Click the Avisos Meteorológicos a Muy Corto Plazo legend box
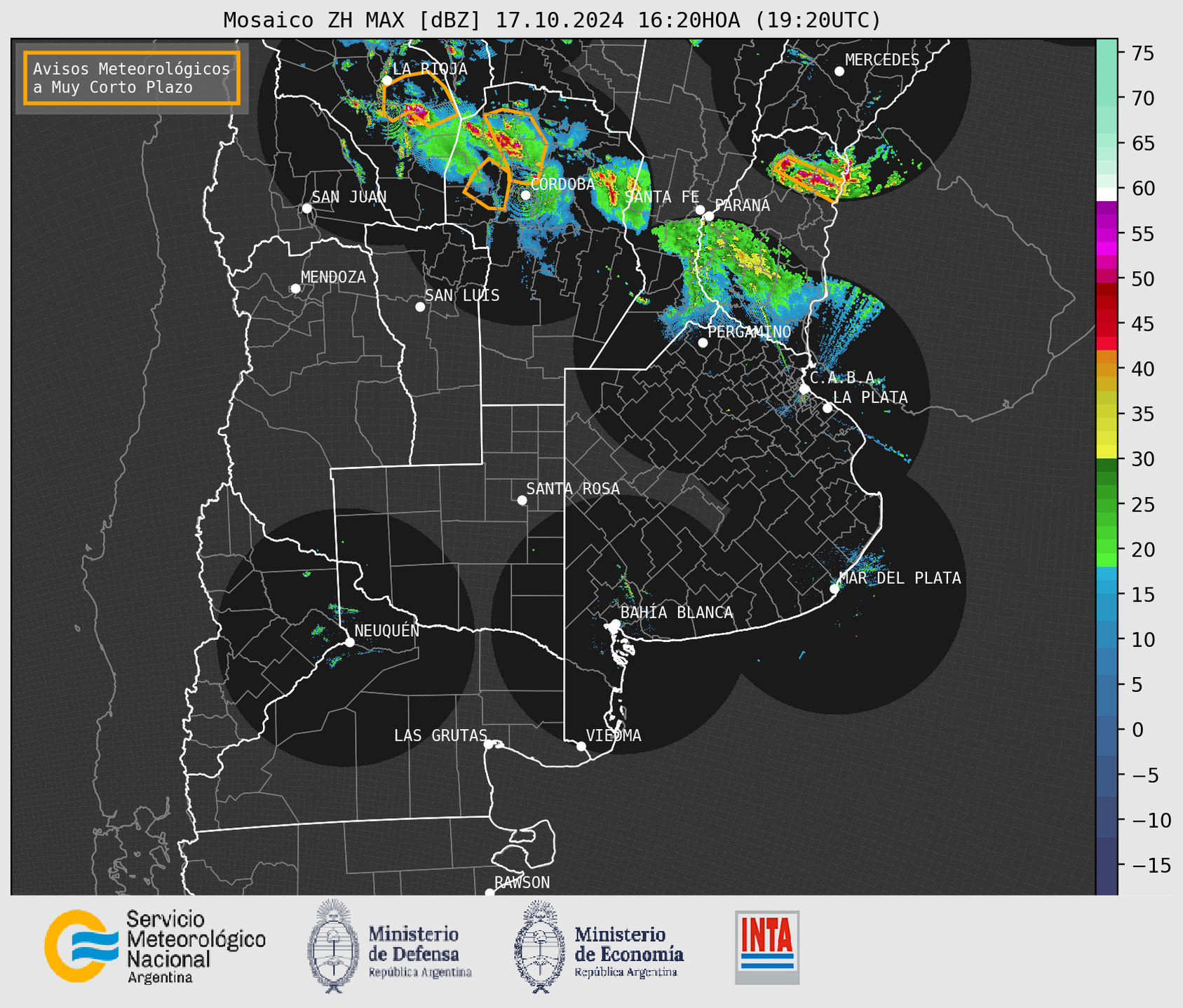The width and height of the screenshot is (1183, 1008). (x=132, y=78)
